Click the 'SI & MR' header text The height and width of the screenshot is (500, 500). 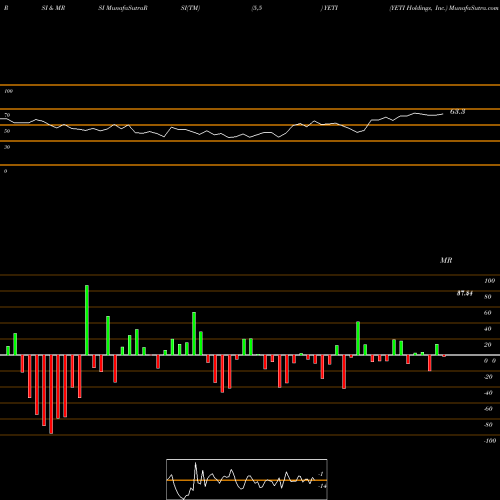click(53, 8)
